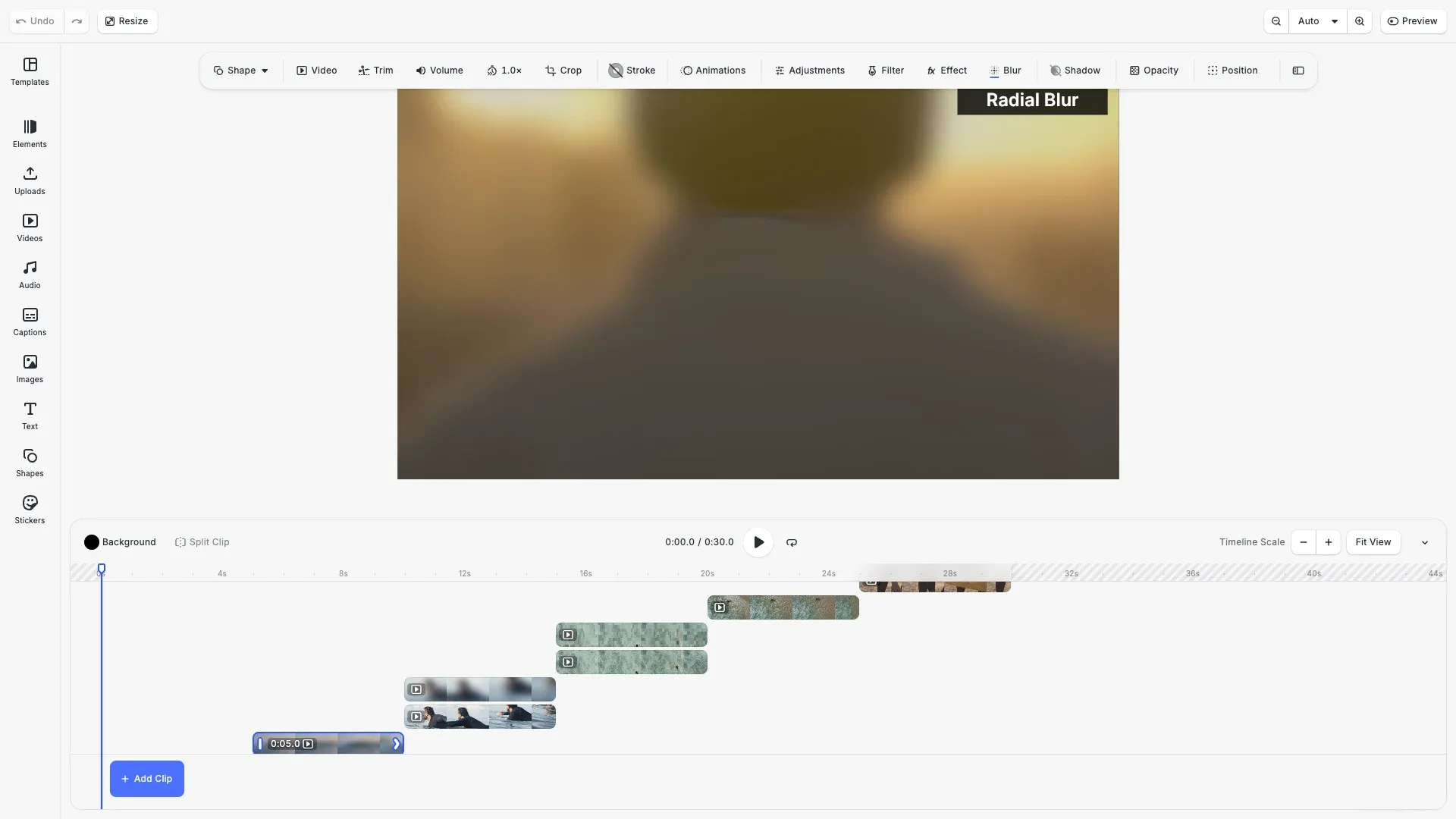Switch to the Filter tab
This screenshot has width=1456, height=819.
(x=886, y=70)
